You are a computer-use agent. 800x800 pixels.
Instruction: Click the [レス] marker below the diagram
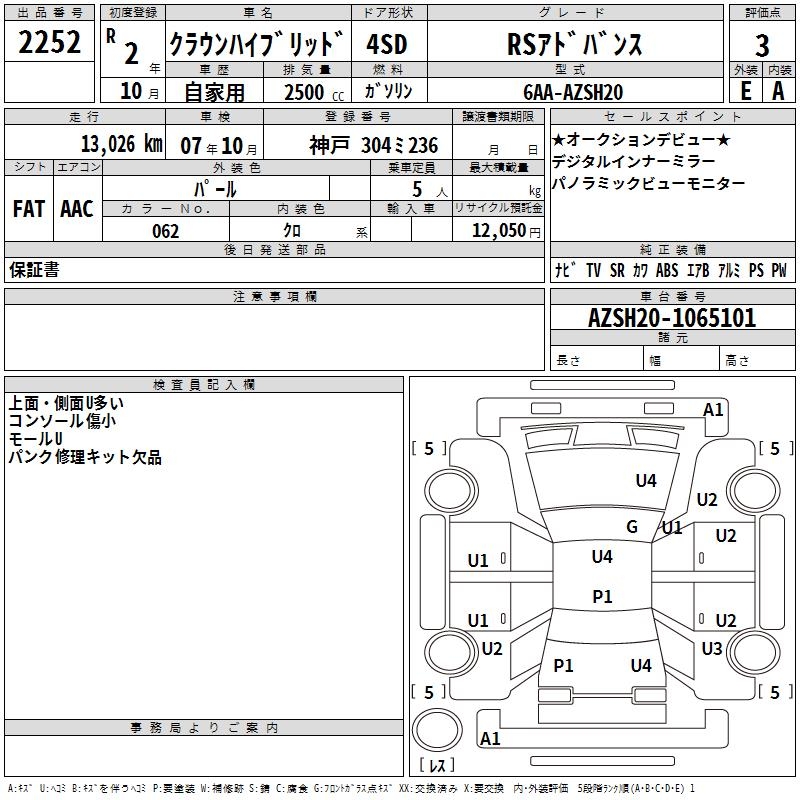[436, 766]
